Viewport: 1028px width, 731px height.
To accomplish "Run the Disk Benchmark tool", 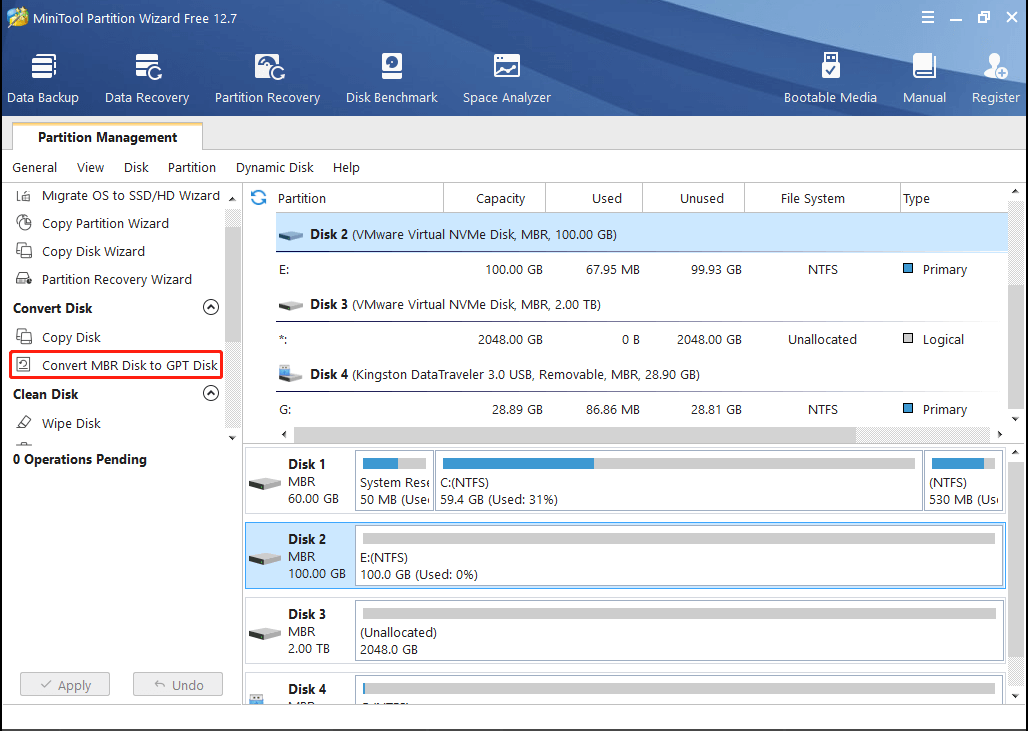I will click(391, 78).
